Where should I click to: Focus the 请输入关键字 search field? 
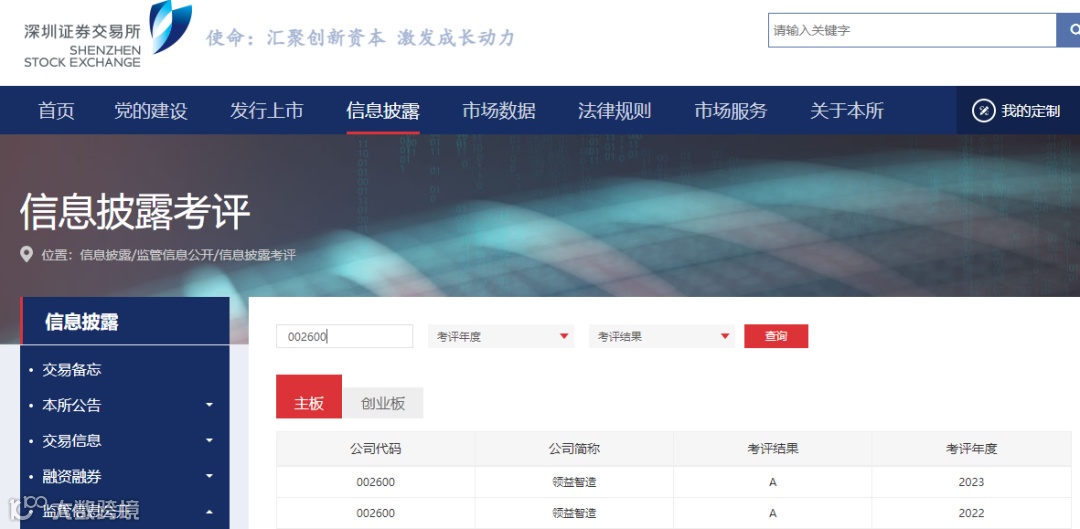tap(912, 30)
